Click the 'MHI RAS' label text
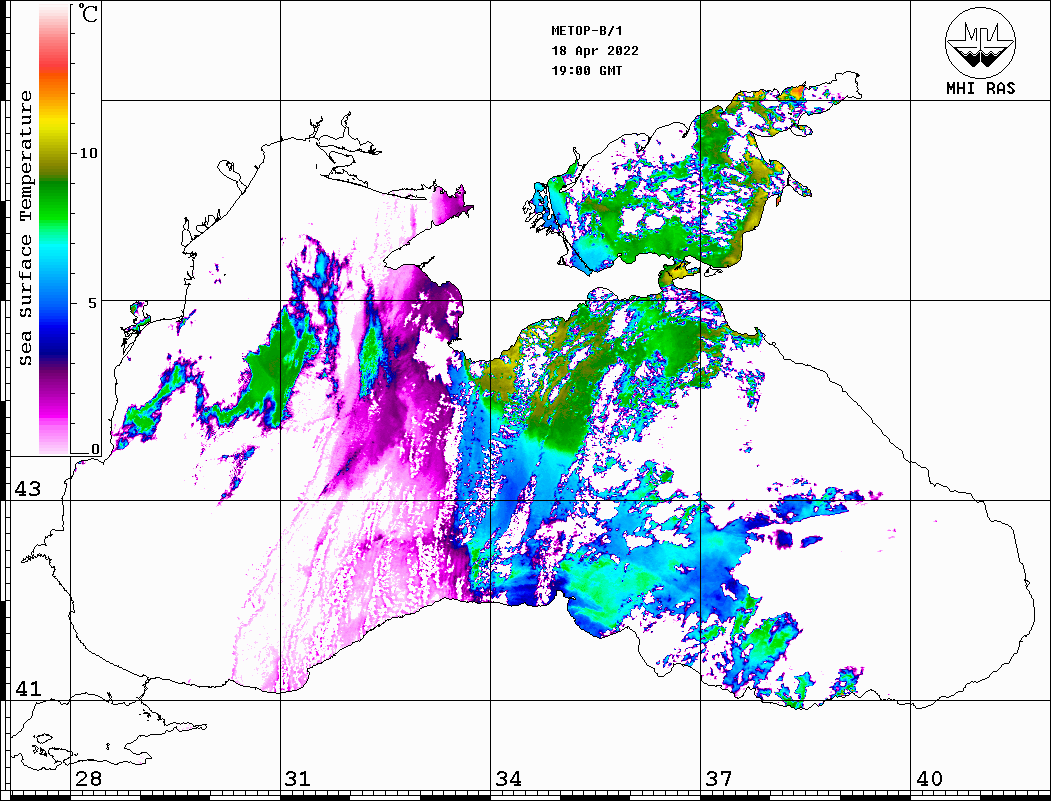Viewport: 1051px width, 801px height. pyautogui.click(x=980, y=88)
